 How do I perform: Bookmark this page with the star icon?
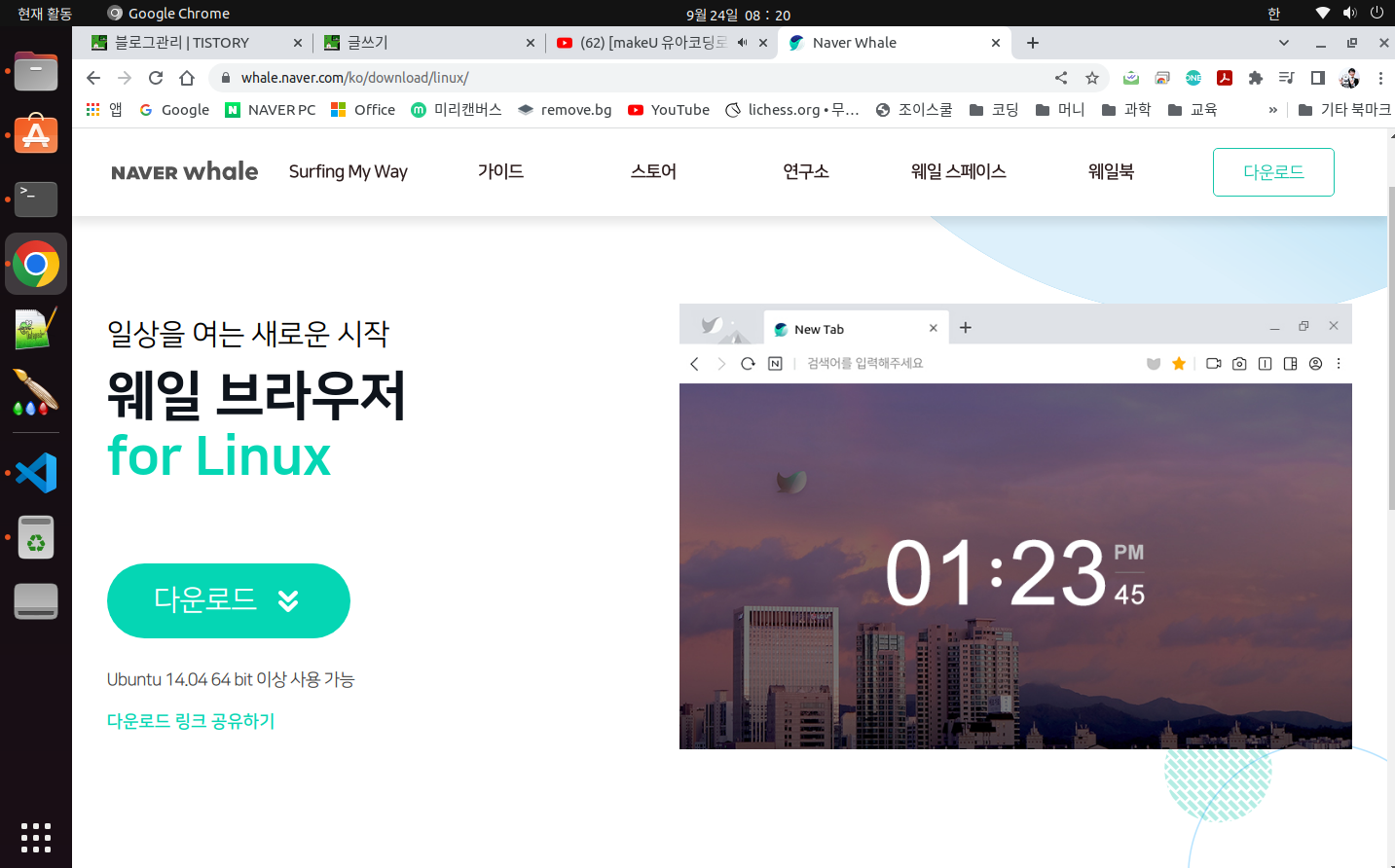1092,78
